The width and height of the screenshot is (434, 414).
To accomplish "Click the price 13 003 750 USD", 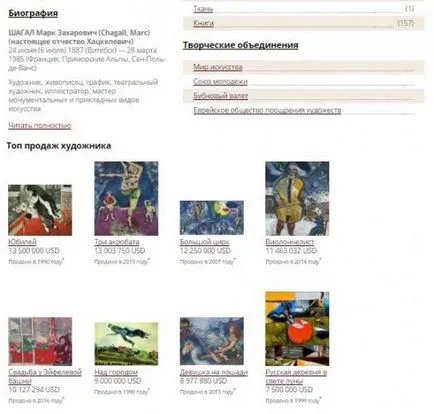I will click(120, 251).
